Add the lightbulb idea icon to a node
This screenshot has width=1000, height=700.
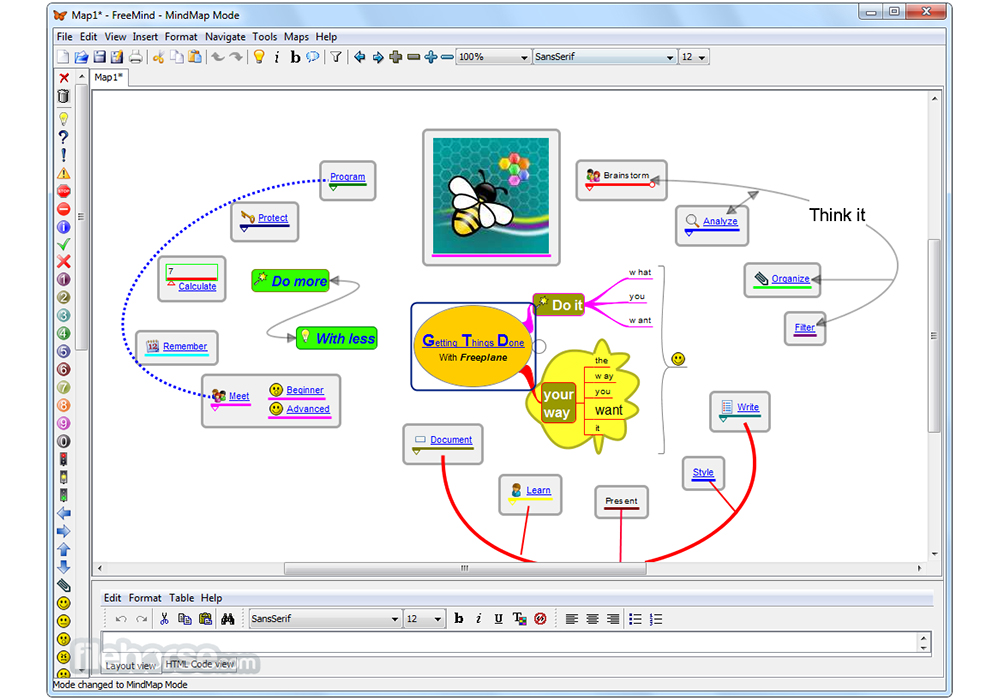point(63,117)
